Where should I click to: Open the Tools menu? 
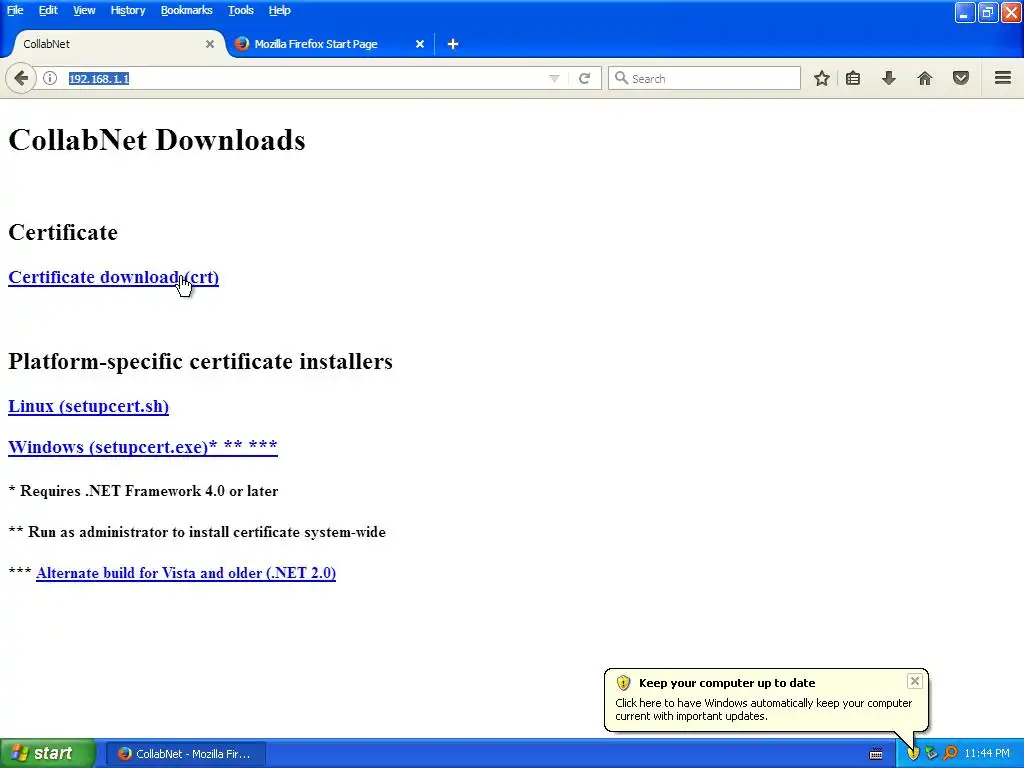(x=240, y=10)
